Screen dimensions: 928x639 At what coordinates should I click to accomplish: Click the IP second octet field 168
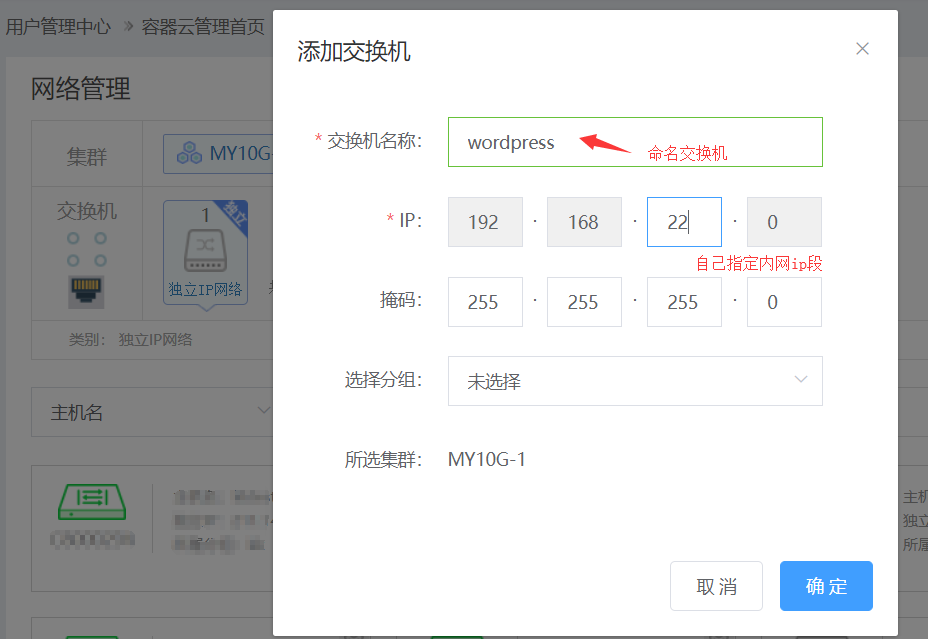[x=584, y=222]
